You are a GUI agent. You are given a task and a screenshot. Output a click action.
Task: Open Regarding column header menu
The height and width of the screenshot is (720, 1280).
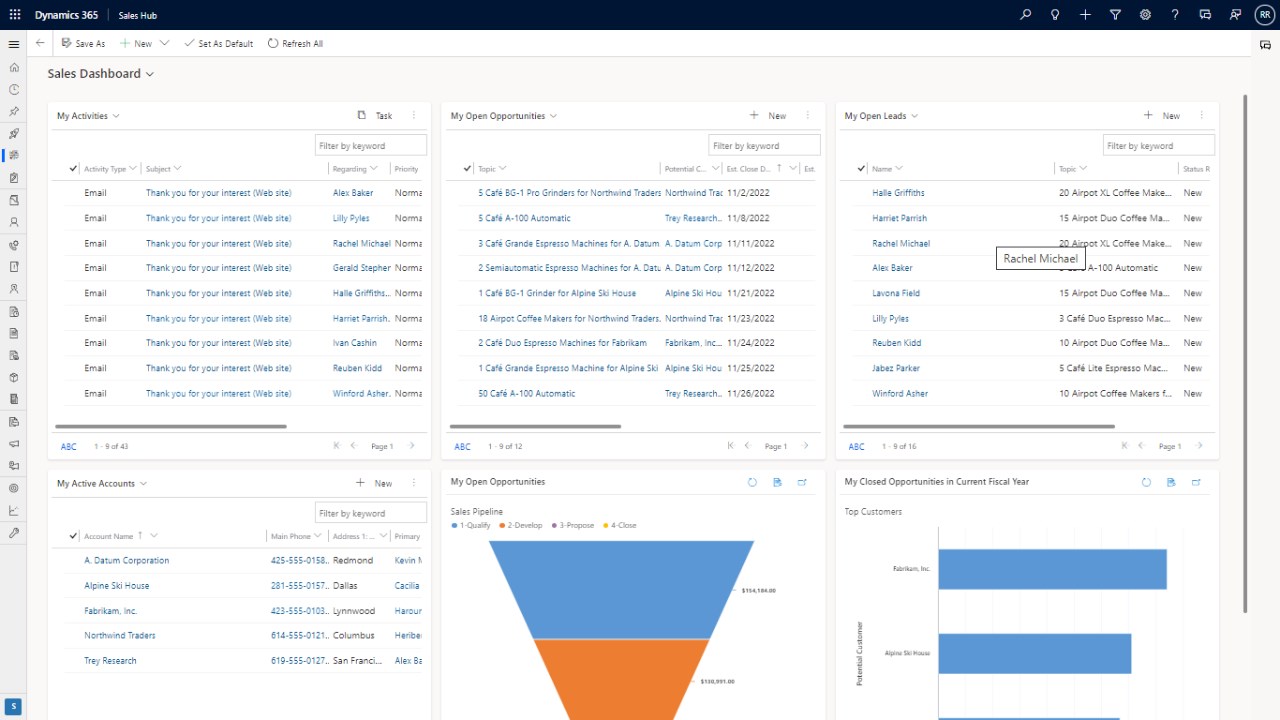tap(374, 169)
